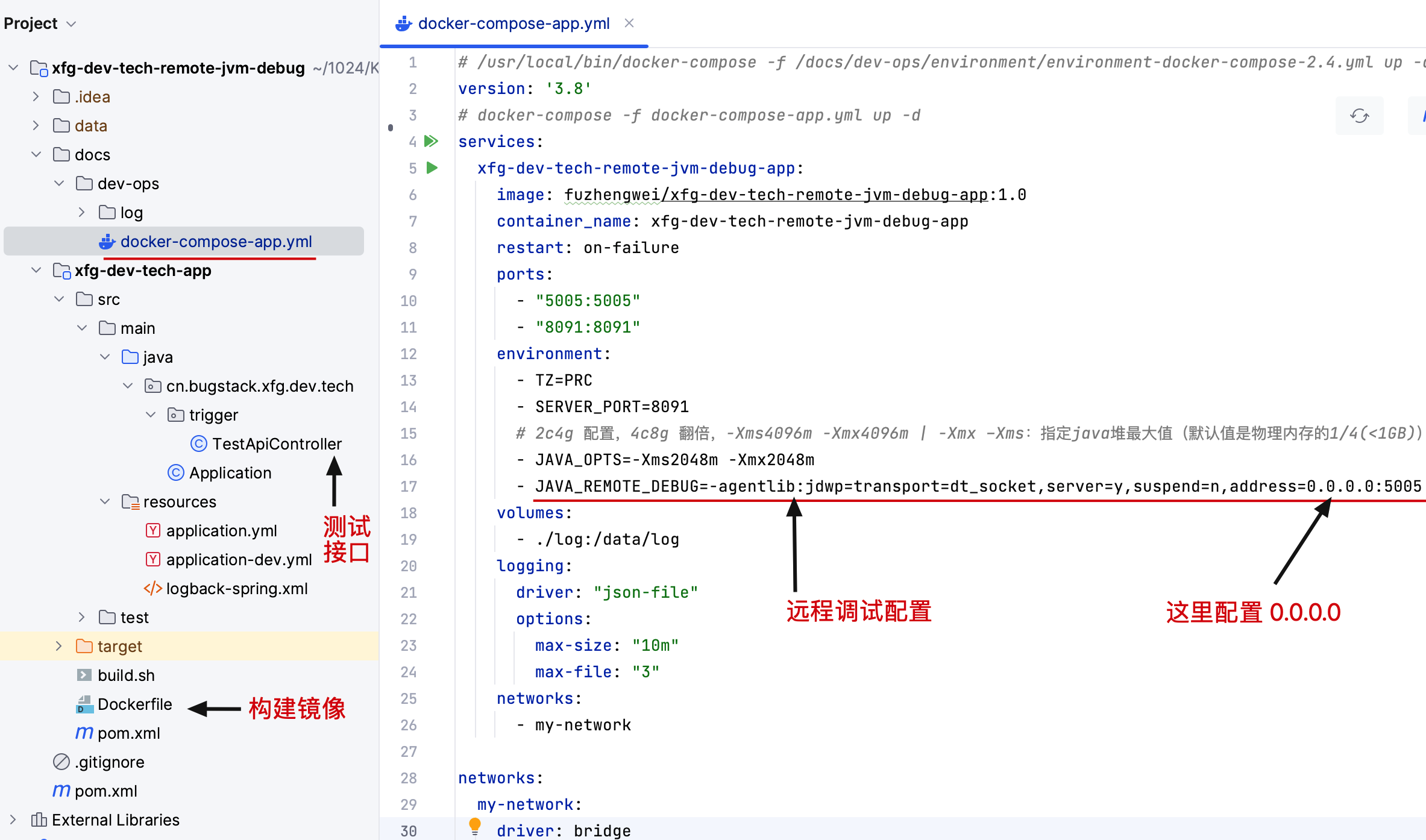Click the yellow lightbulb on line 30
Viewport: 1426px width, 840px height.
click(475, 826)
